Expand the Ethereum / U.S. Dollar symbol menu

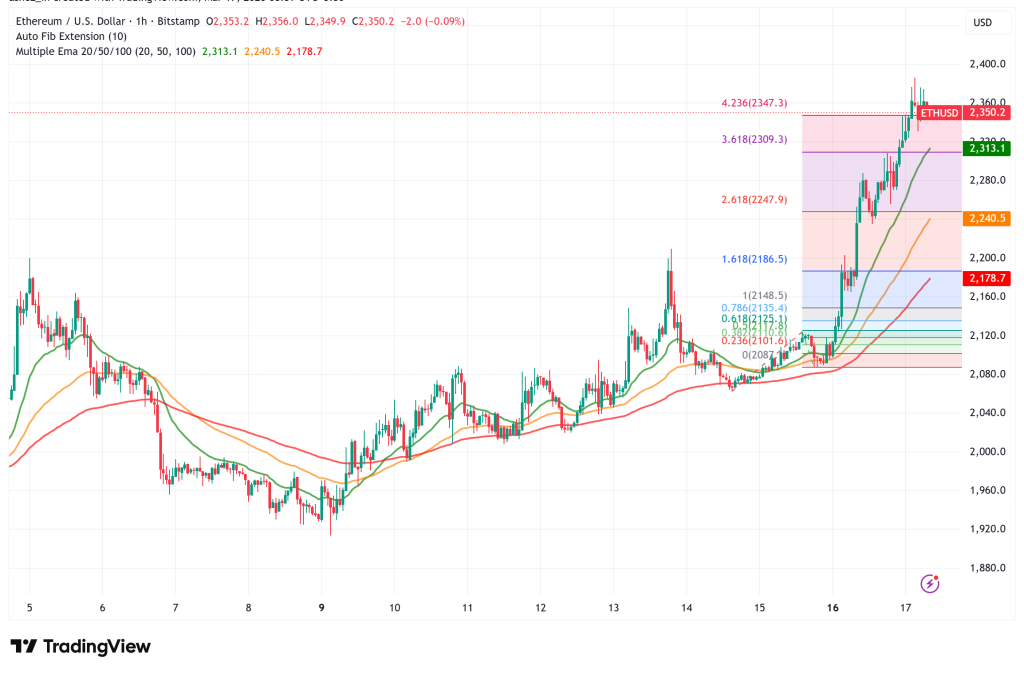coord(70,19)
